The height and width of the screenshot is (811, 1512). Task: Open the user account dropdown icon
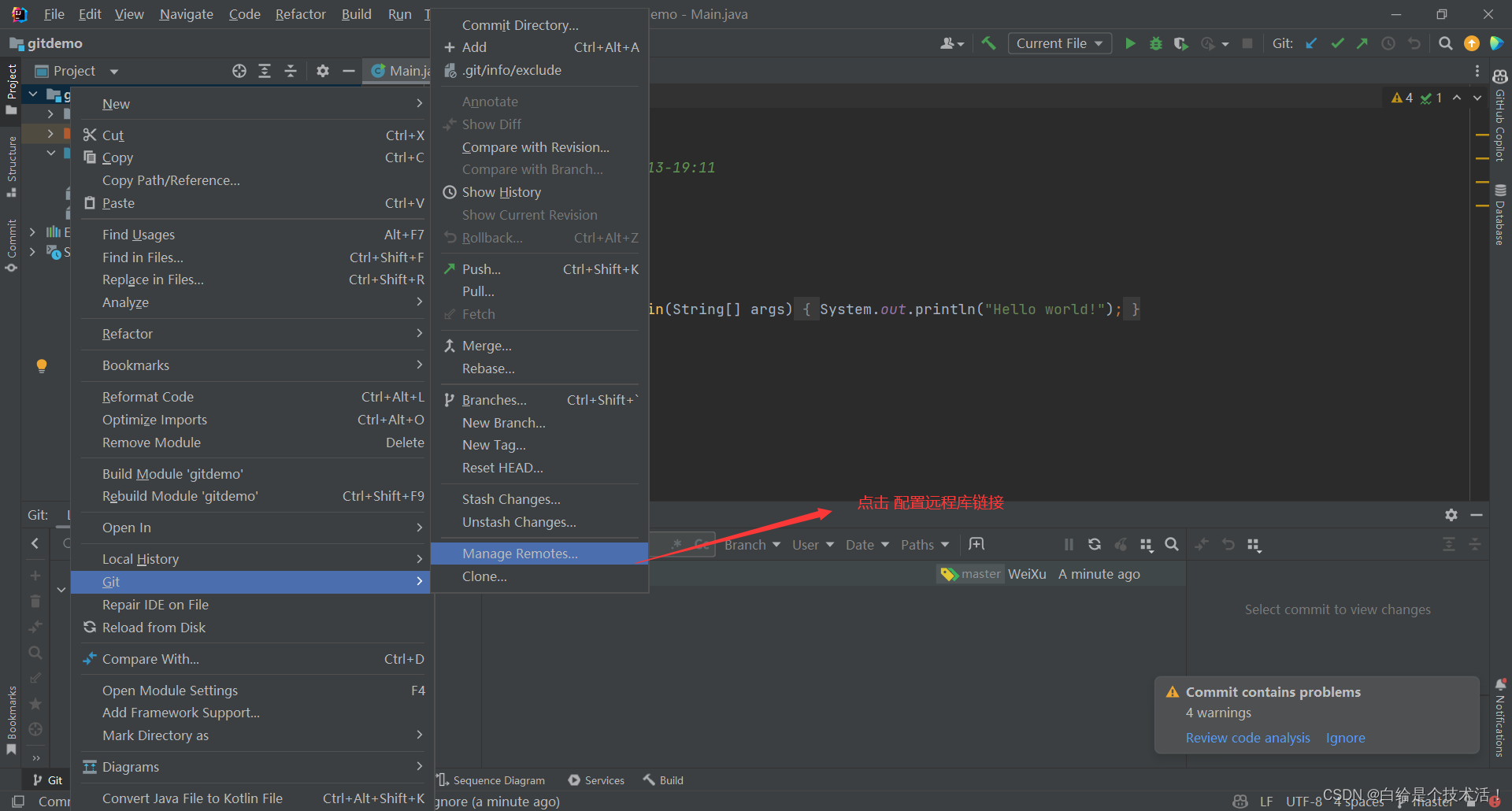[x=952, y=43]
